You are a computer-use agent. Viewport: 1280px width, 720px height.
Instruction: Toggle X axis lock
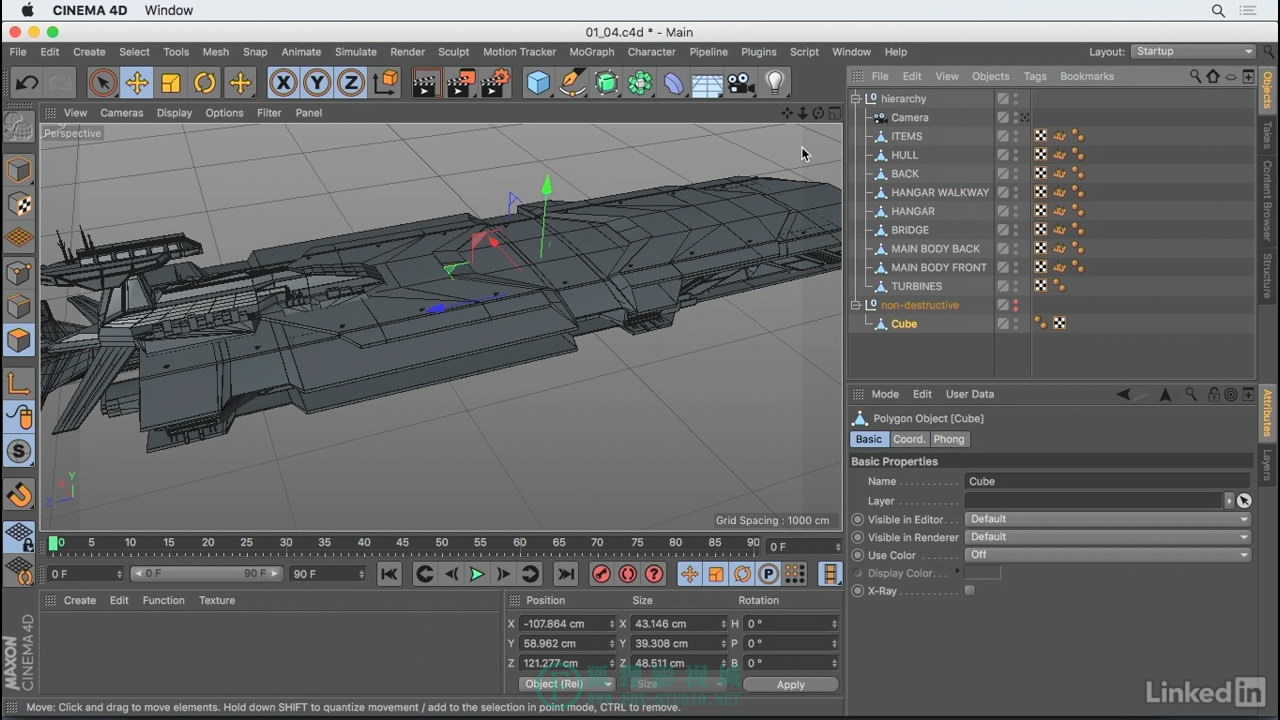point(283,83)
